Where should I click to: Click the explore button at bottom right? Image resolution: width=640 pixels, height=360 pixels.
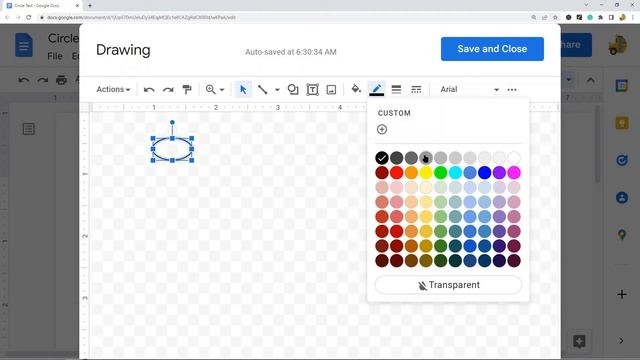click(579, 341)
